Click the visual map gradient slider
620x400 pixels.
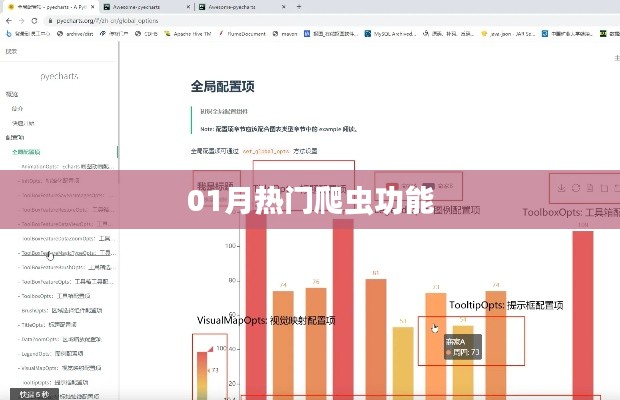click(x=202, y=375)
